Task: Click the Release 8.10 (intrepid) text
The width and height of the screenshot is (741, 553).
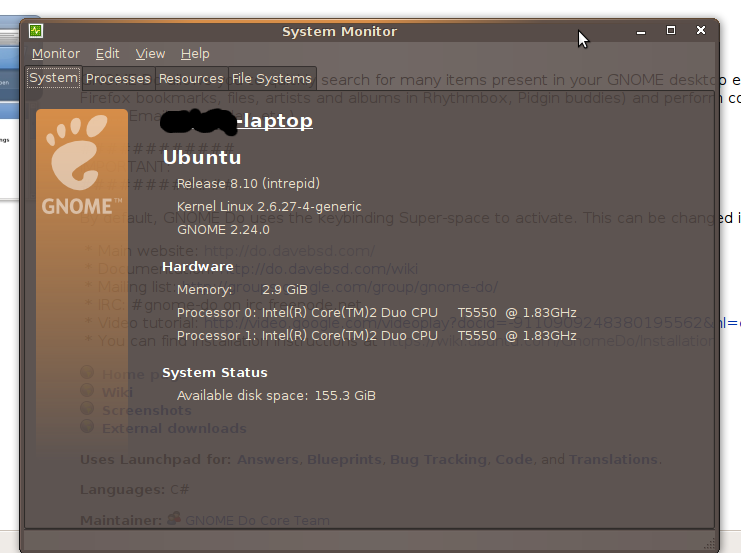Action: coord(248,184)
